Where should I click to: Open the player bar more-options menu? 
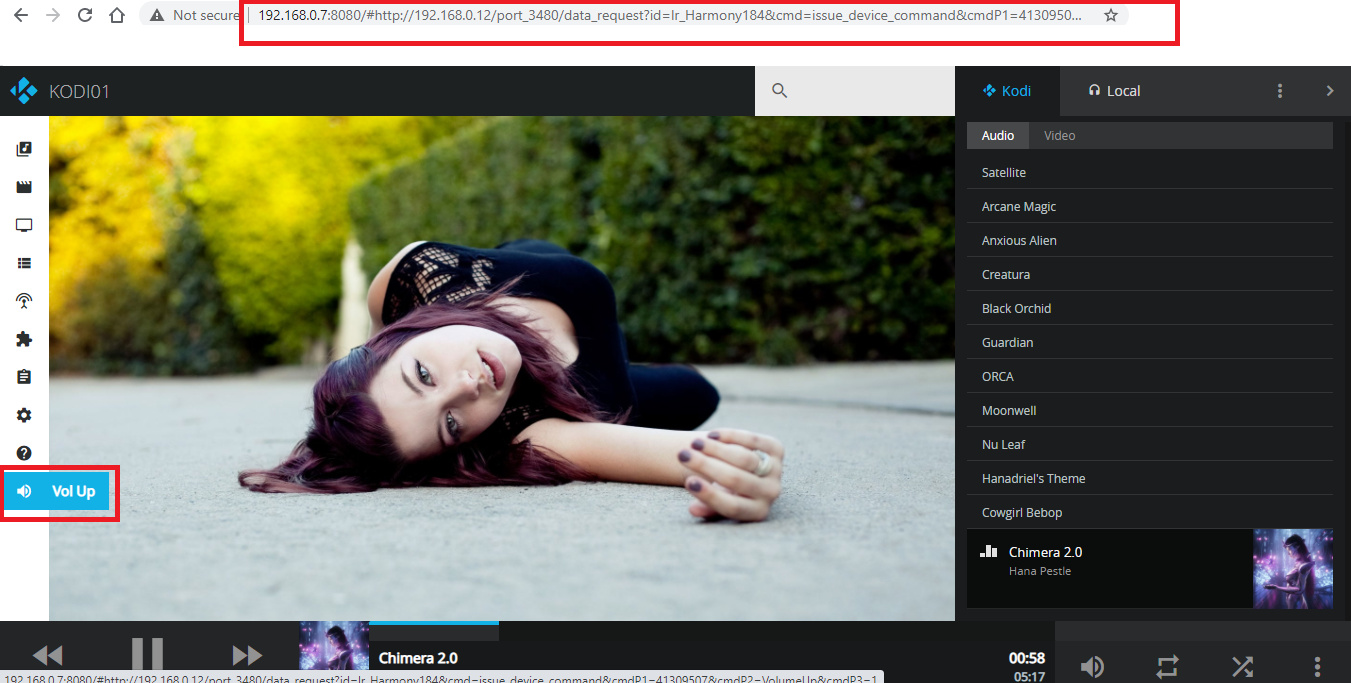click(1318, 667)
